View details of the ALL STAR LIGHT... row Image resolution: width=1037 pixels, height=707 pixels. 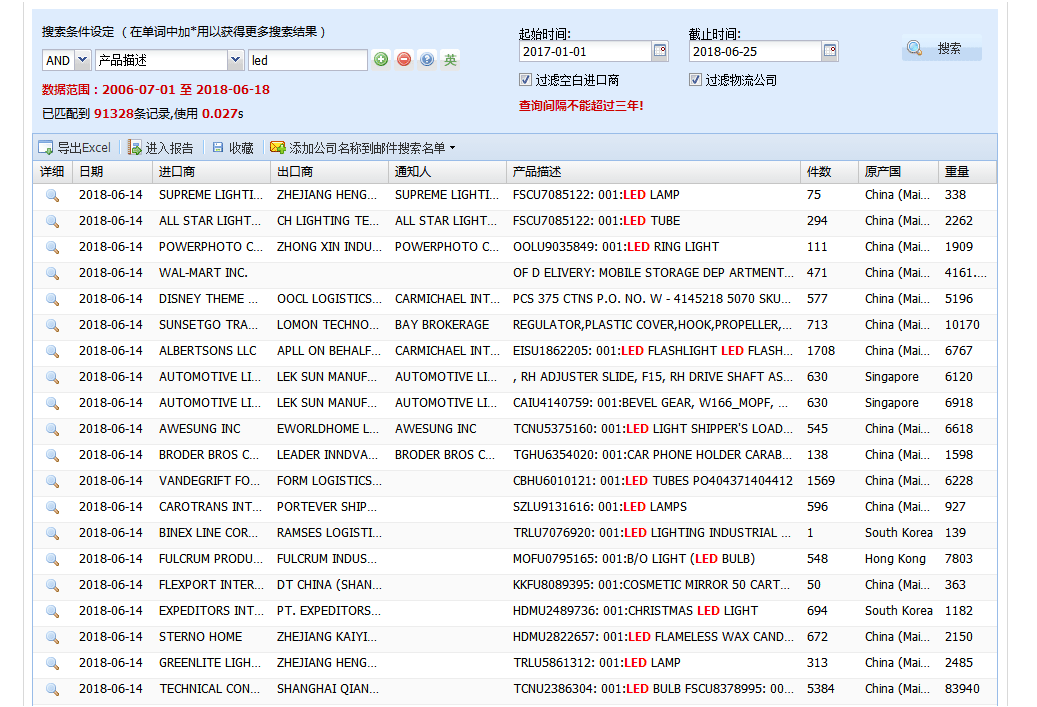pos(52,221)
